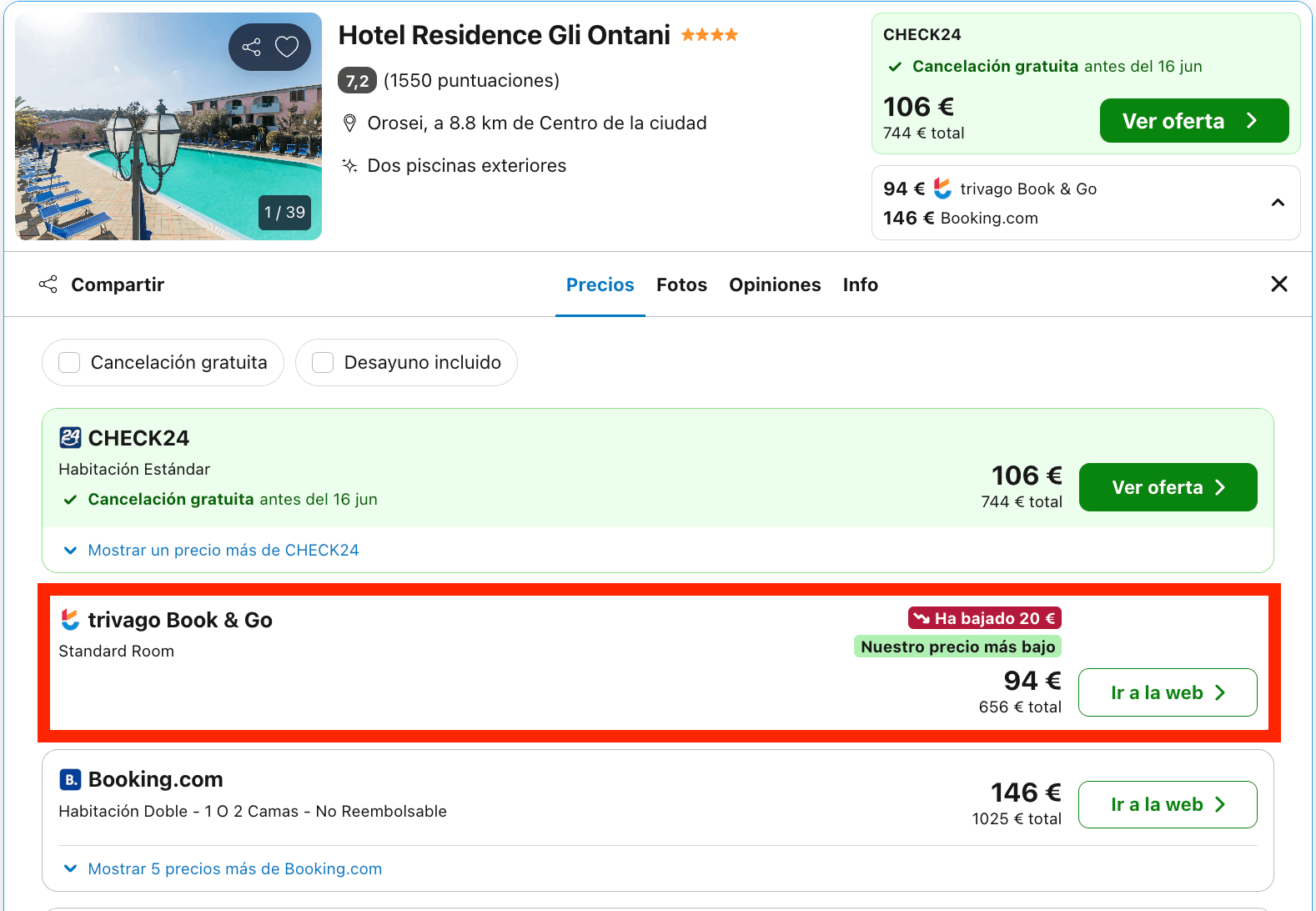This screenshot has height=911, width=1316.
Task: Click the trivago Book & Go logo in deals list
Action: 70,620
